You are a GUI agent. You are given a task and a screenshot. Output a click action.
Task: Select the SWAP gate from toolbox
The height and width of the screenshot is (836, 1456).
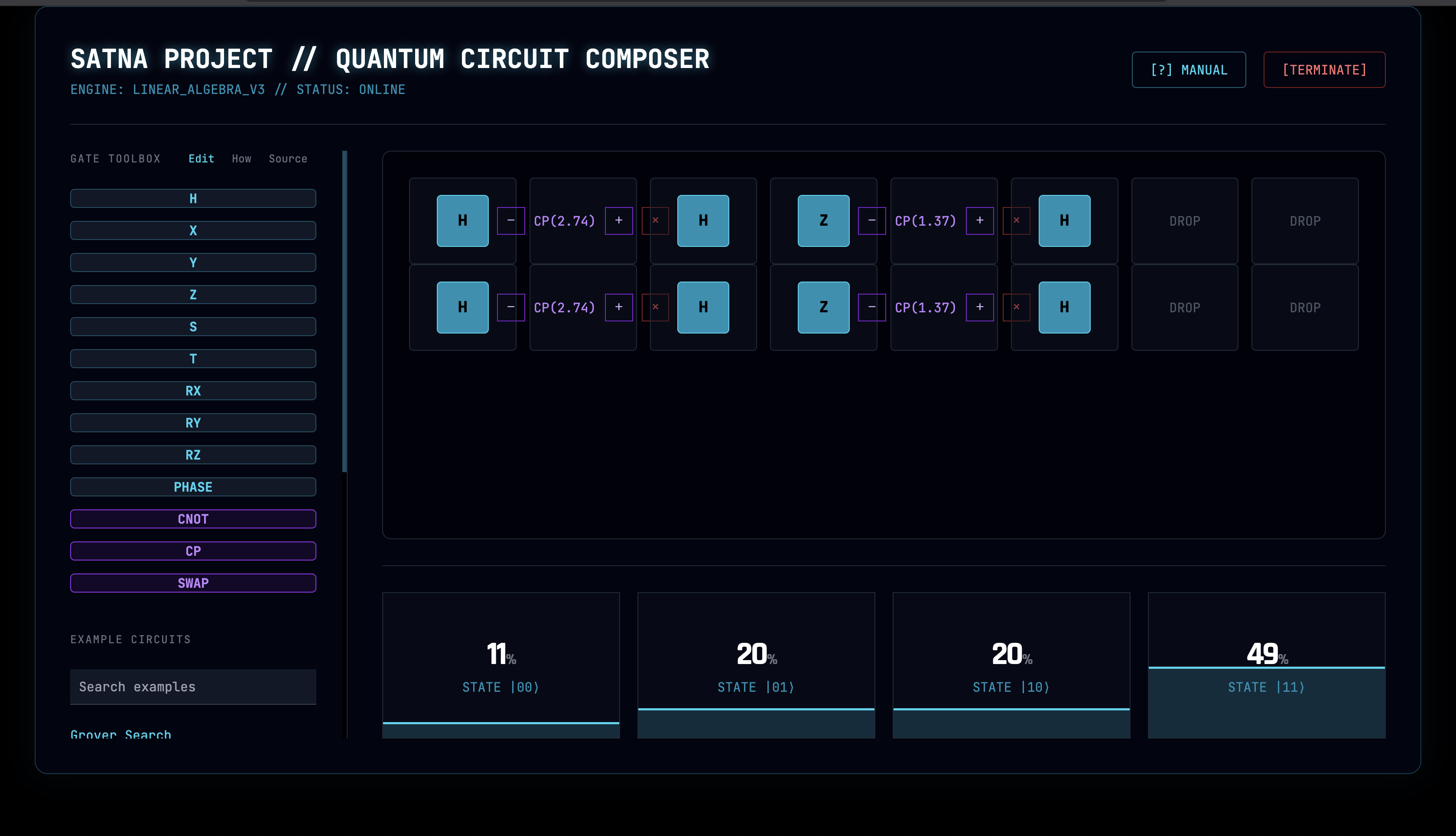click(193, 583)
